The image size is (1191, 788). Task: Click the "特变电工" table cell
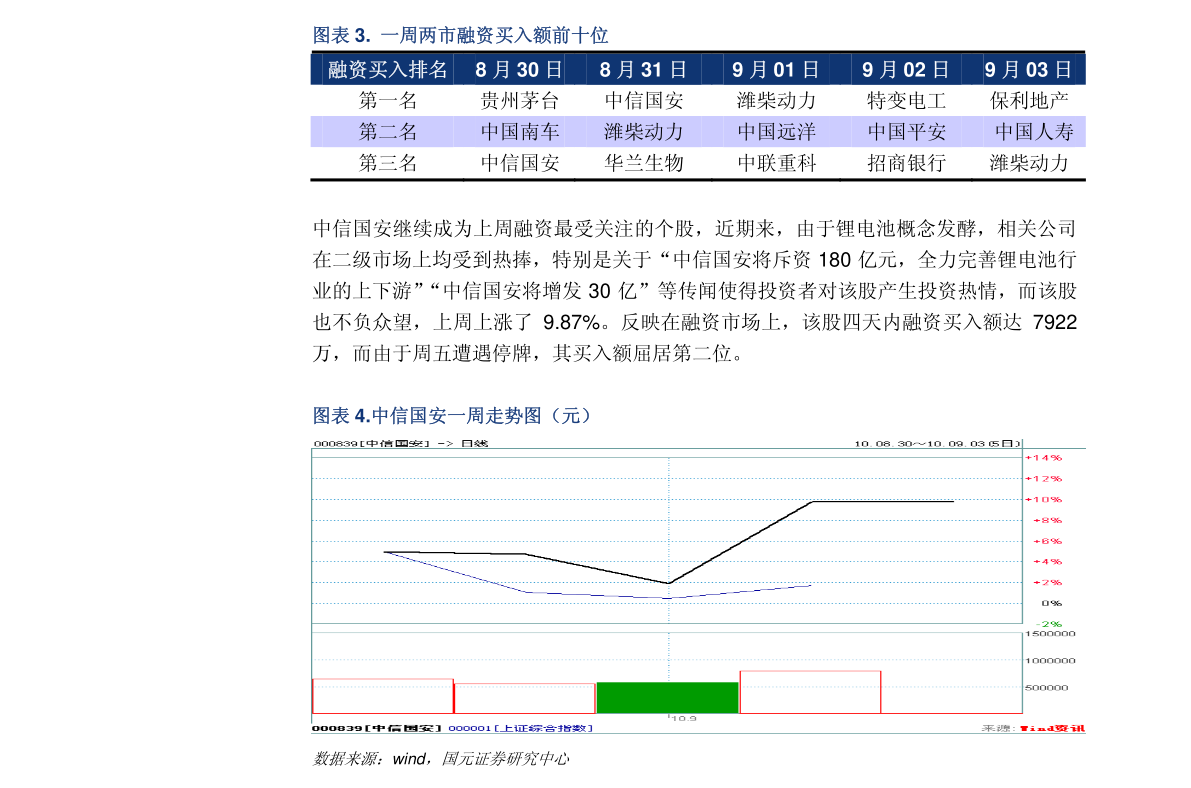906,100
